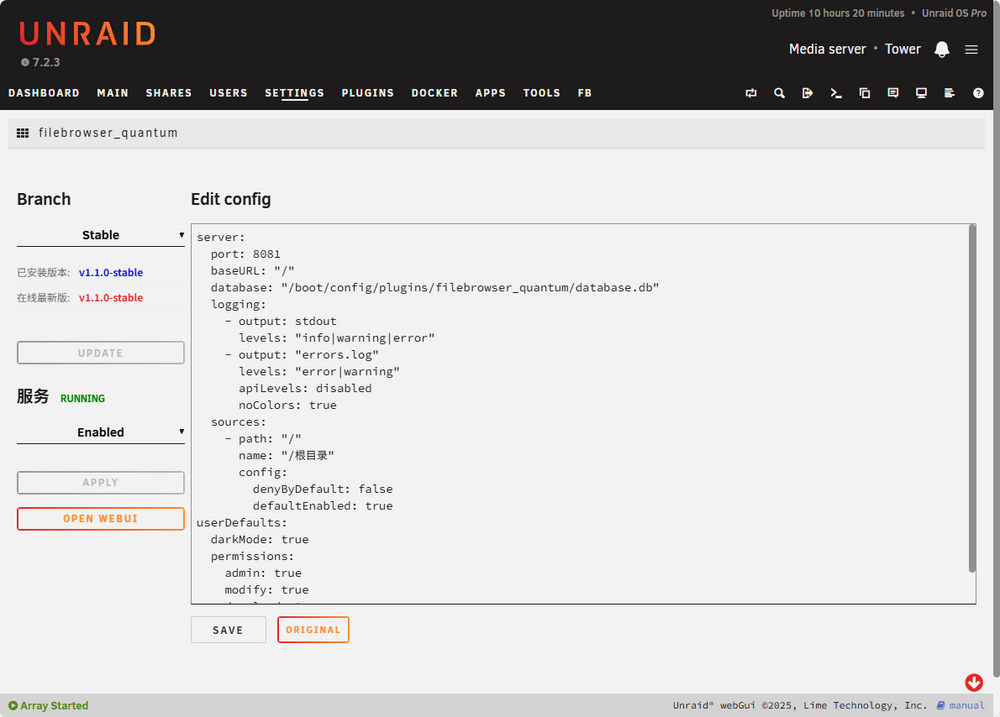Switch to the Tools tab

[x=542, y=93]
